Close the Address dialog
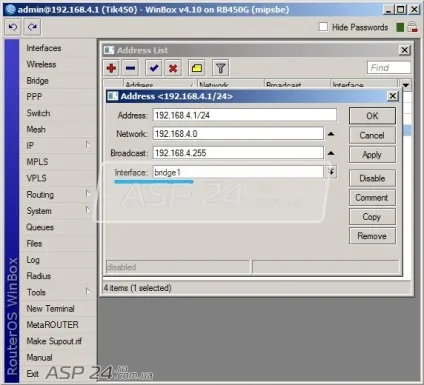The width and height of the screenshot is (424, 385). 393,96
